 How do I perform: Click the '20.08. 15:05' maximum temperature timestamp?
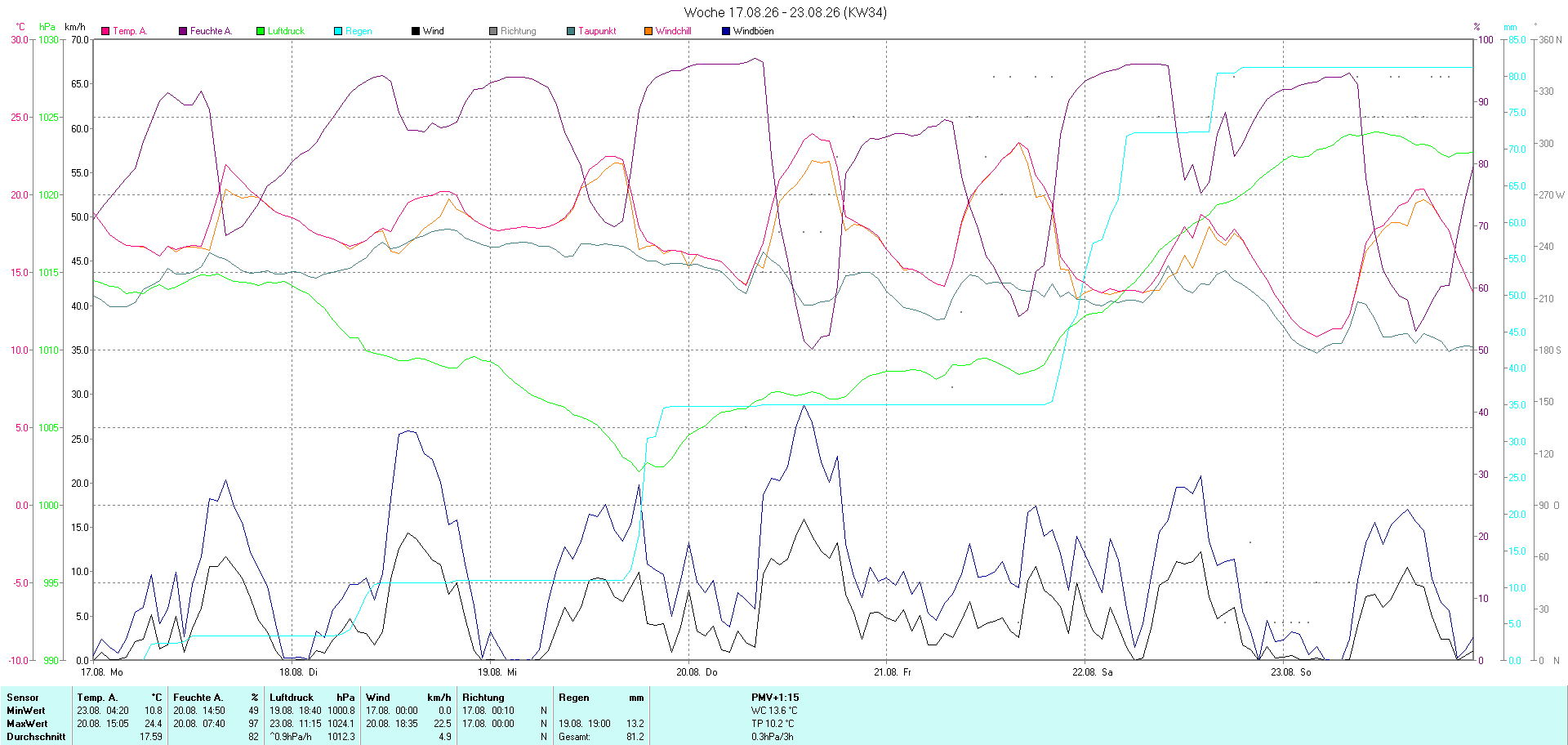103,724
